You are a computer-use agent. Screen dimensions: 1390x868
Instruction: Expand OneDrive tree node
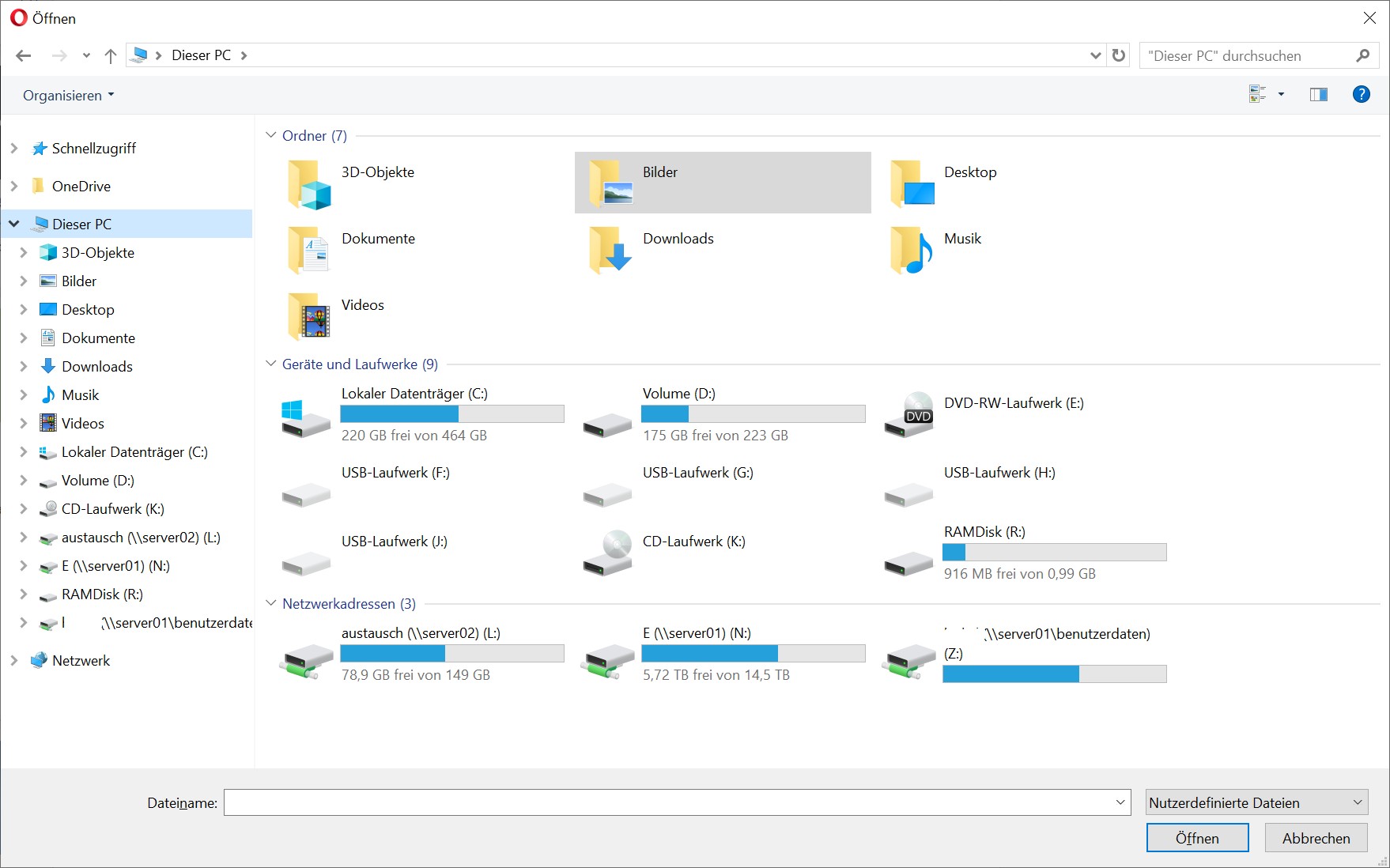tap(14, 186)
